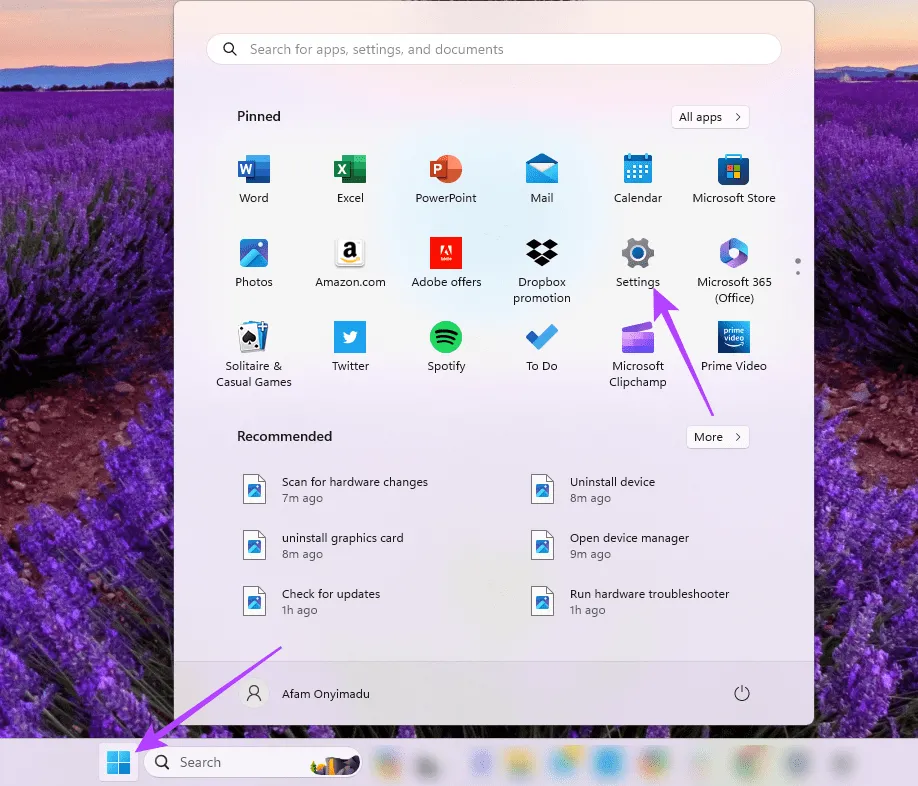Go to next pinned apps page
Viewport: 918px width, 786px height.
point(797,272)
